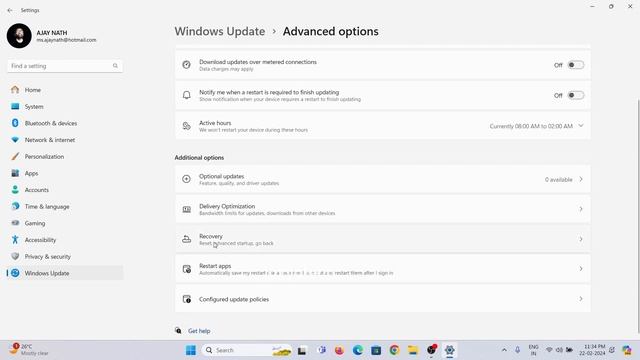640x360 pixels.
Task: Select Personalization in sidebar
Action: tap(65, 157)
